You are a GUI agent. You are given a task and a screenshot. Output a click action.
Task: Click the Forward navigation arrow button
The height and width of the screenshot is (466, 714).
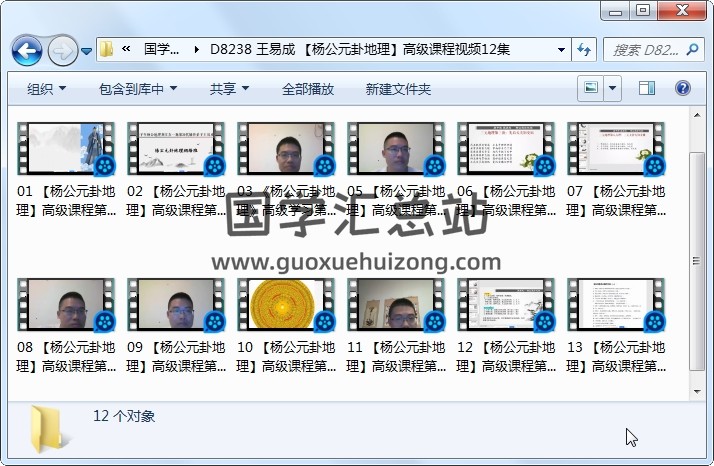coord(62,49)
